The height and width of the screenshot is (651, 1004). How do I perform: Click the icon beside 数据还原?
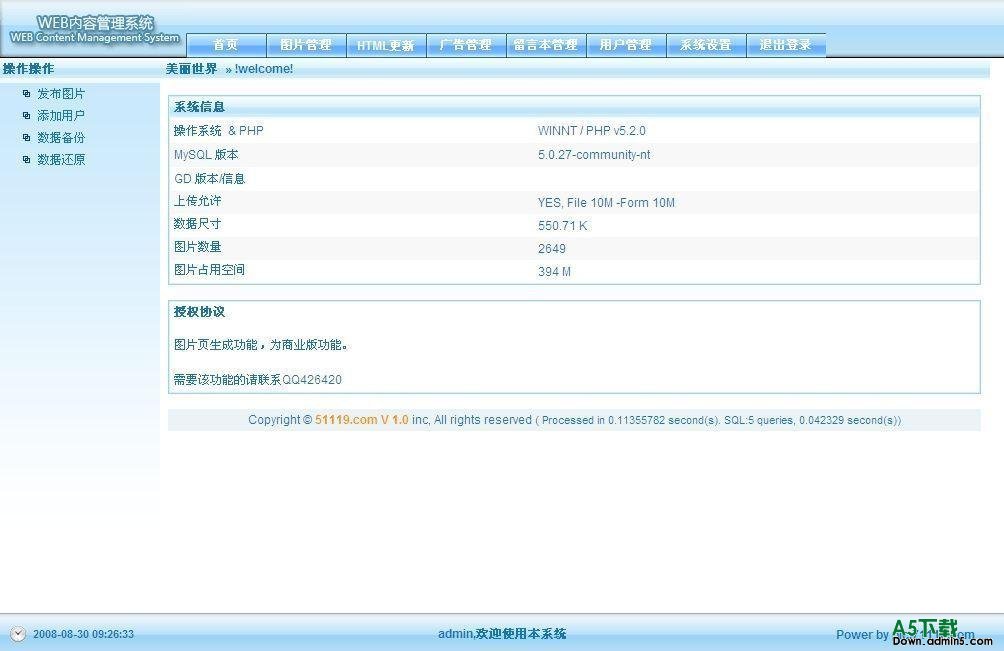coord(26,159)
